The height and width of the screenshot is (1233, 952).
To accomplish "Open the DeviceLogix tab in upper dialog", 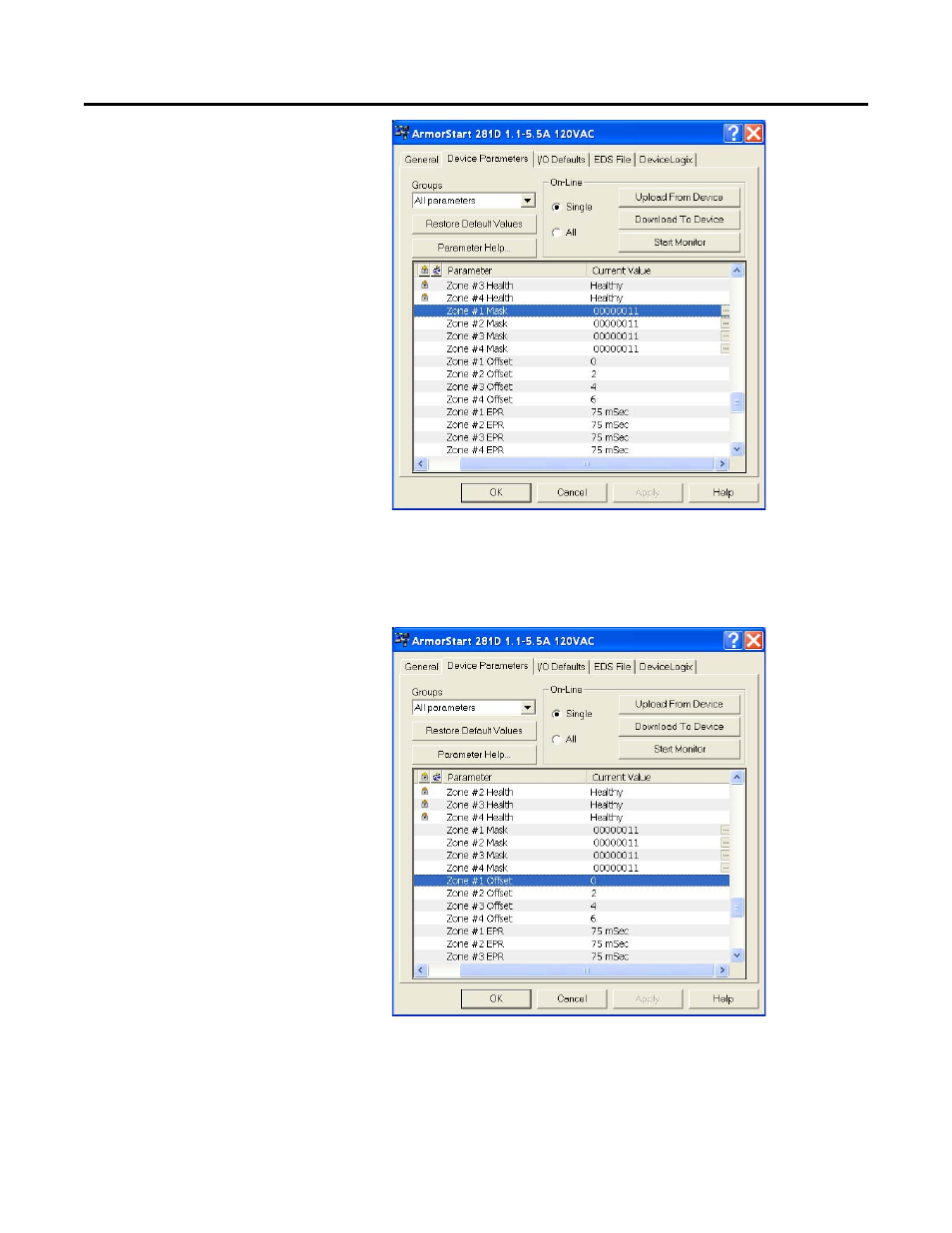I will [x=666, y=160].
